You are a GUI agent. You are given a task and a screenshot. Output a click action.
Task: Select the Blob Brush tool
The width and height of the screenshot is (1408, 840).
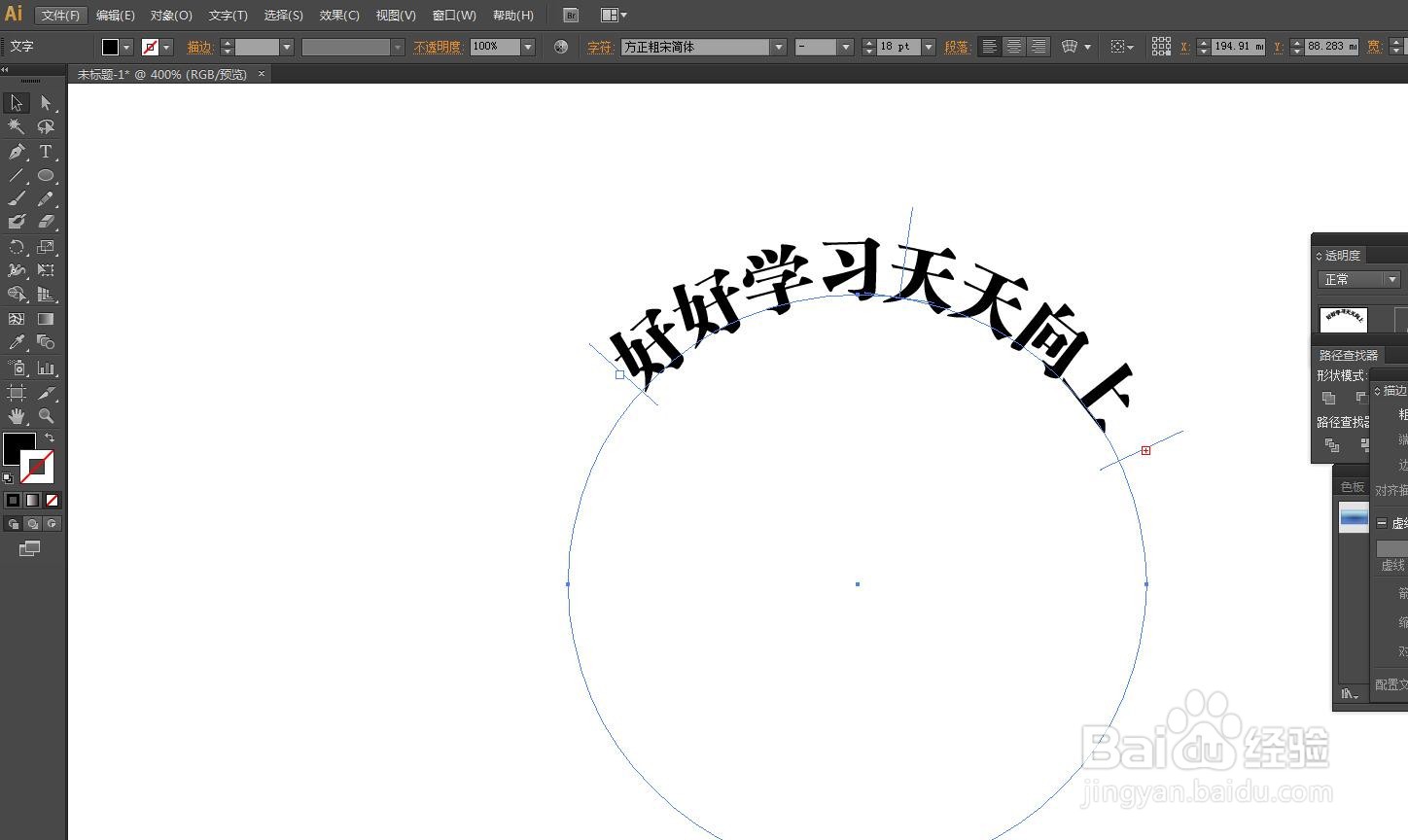[17, 222]
